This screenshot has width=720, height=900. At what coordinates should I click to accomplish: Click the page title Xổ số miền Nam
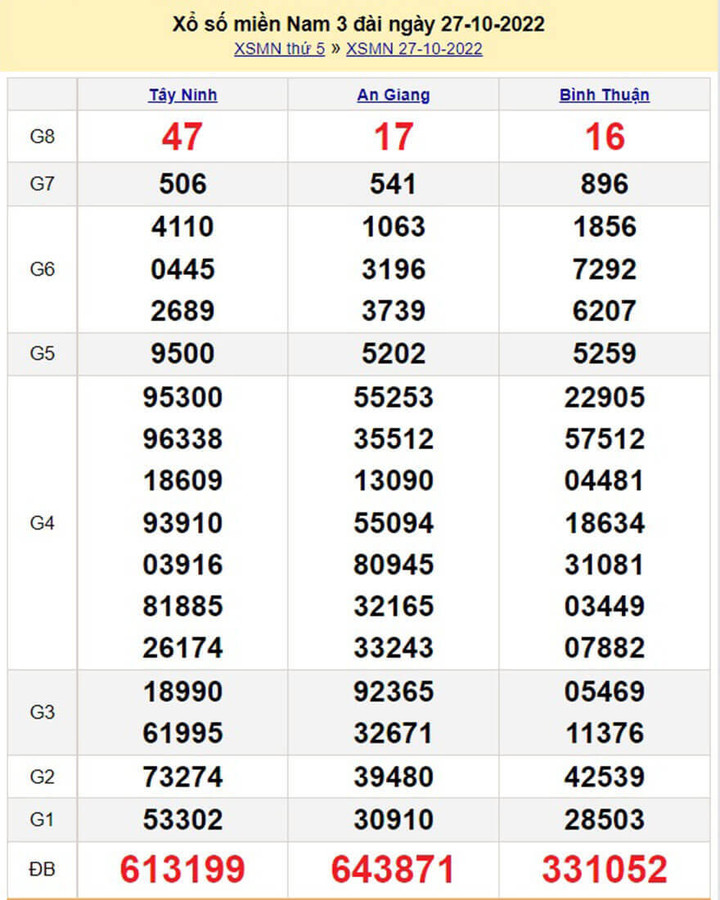click(x=358, y=24)
